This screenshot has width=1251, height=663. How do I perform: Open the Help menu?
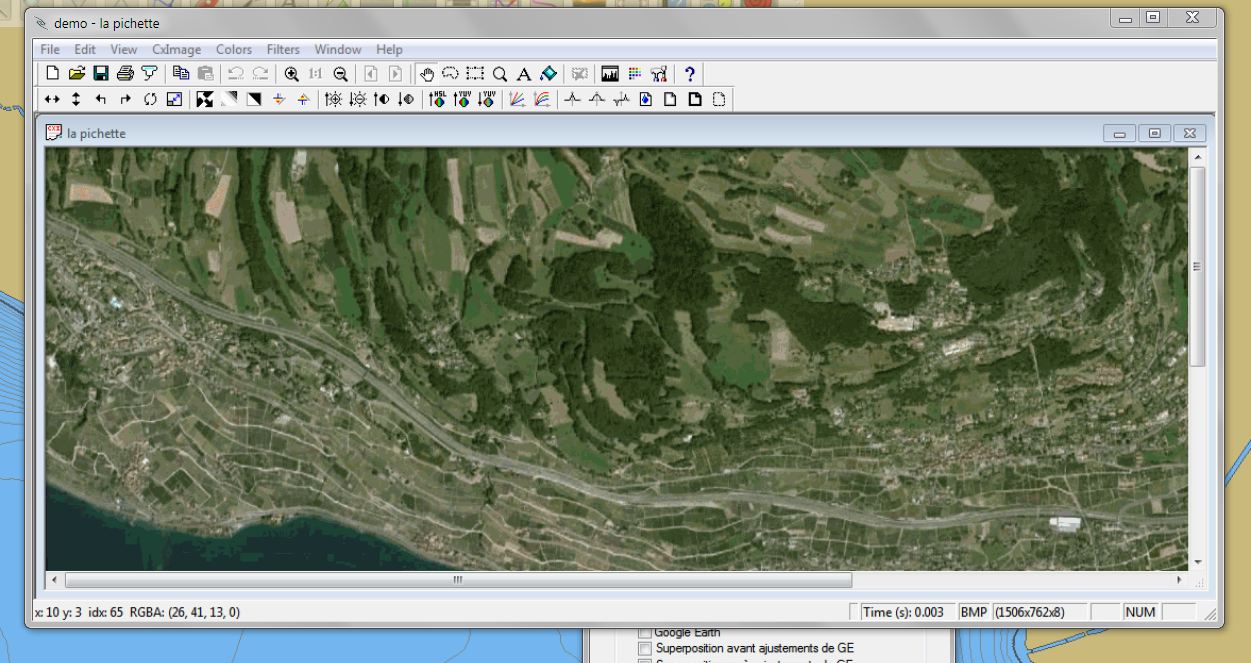point(389,49)
